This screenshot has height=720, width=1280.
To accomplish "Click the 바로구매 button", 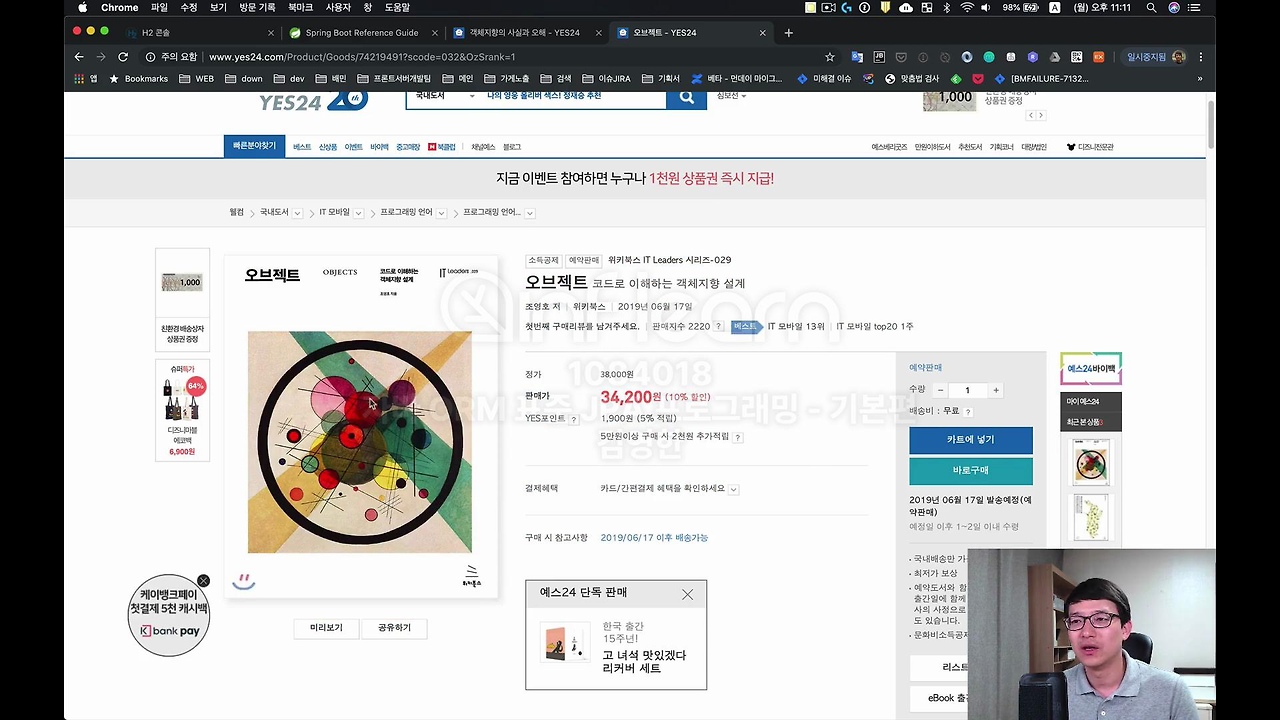I will pos(971,471).
